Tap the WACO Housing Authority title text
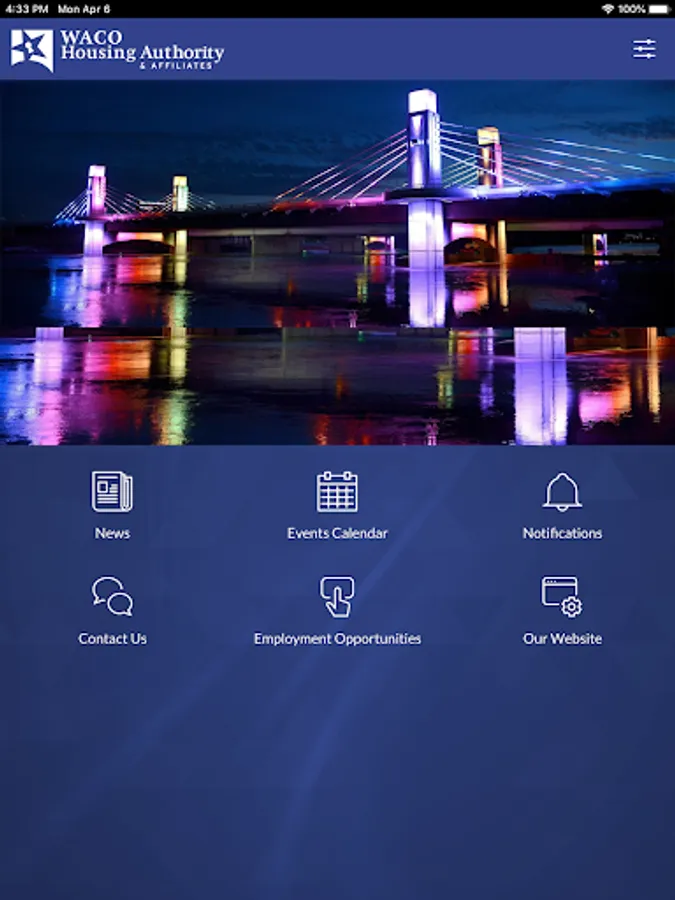 (x=142, y=50)
